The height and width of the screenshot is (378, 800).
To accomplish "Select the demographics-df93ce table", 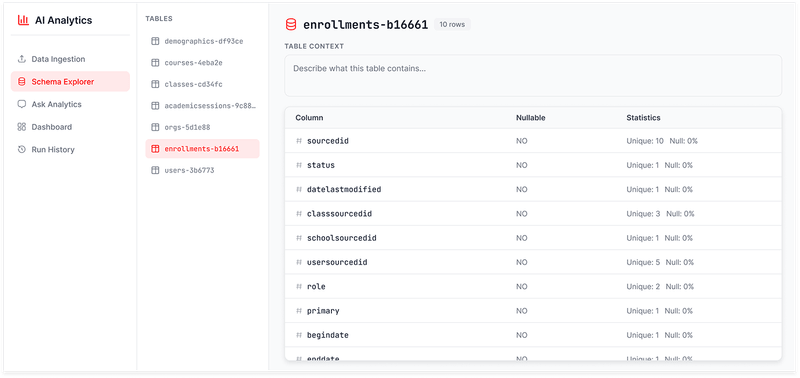I will (x=203, y=41).
